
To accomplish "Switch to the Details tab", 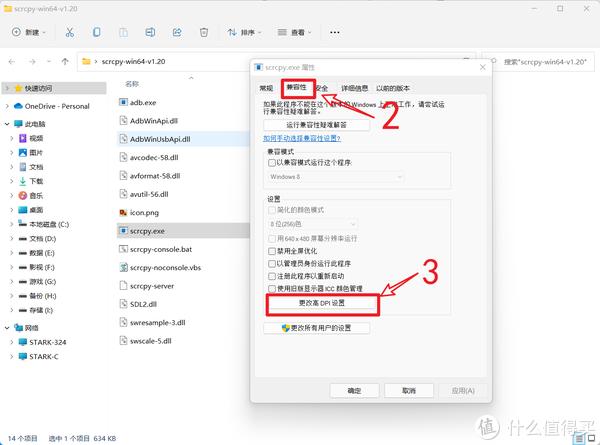I will pyautogui.click(x=354, y=88).
